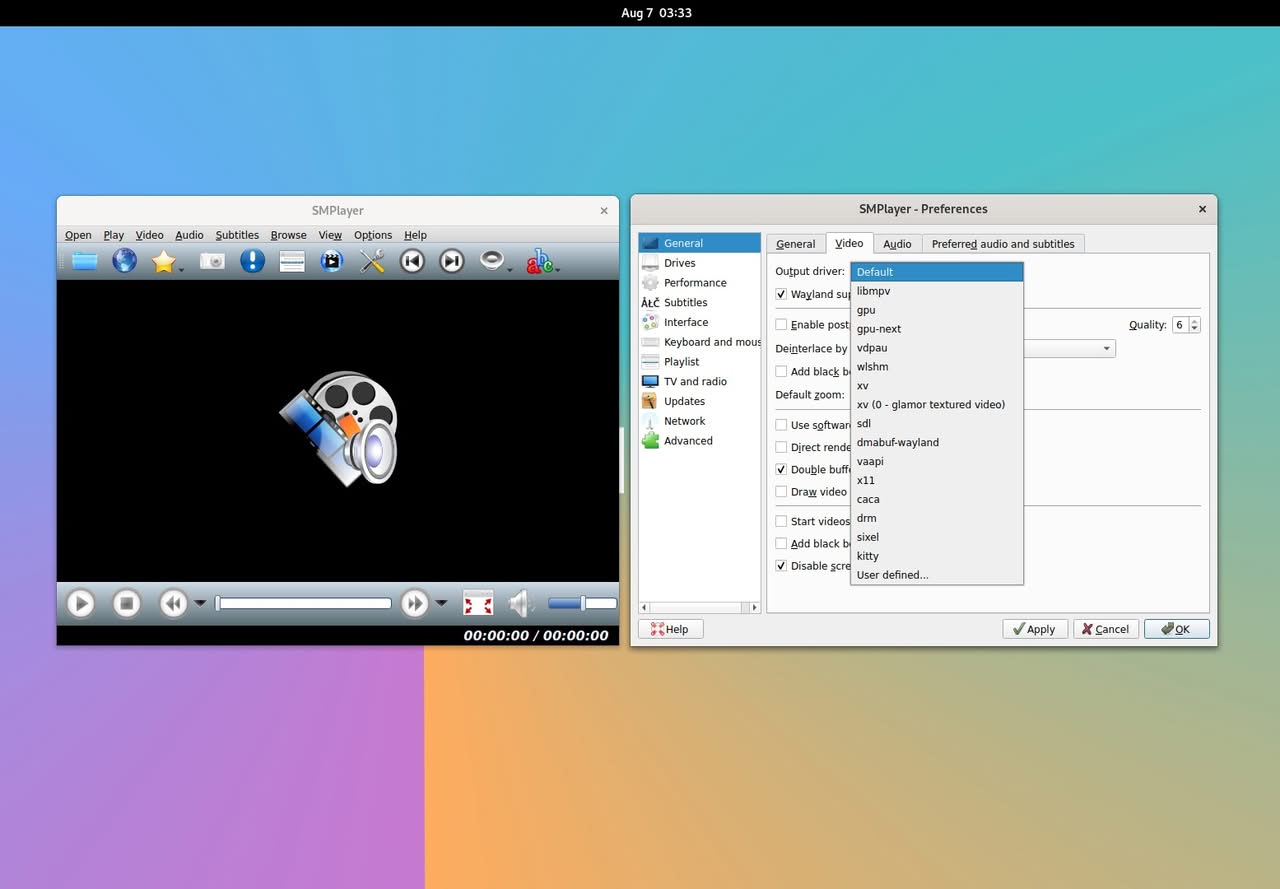Viewport: 1280px width, 889px height.
Task: Show file information with the blue exclamation icon
Action: 252,262
